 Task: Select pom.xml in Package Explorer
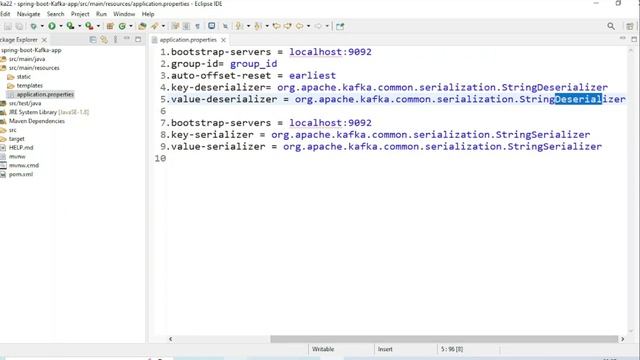tap(21, 174)
